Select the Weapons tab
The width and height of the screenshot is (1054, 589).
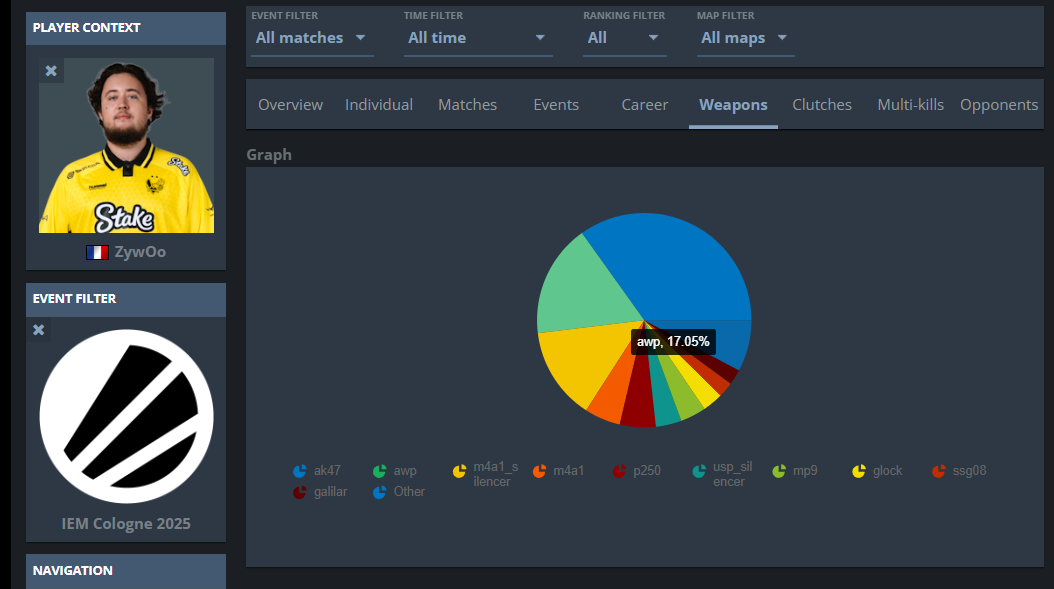tap(733, 105)
